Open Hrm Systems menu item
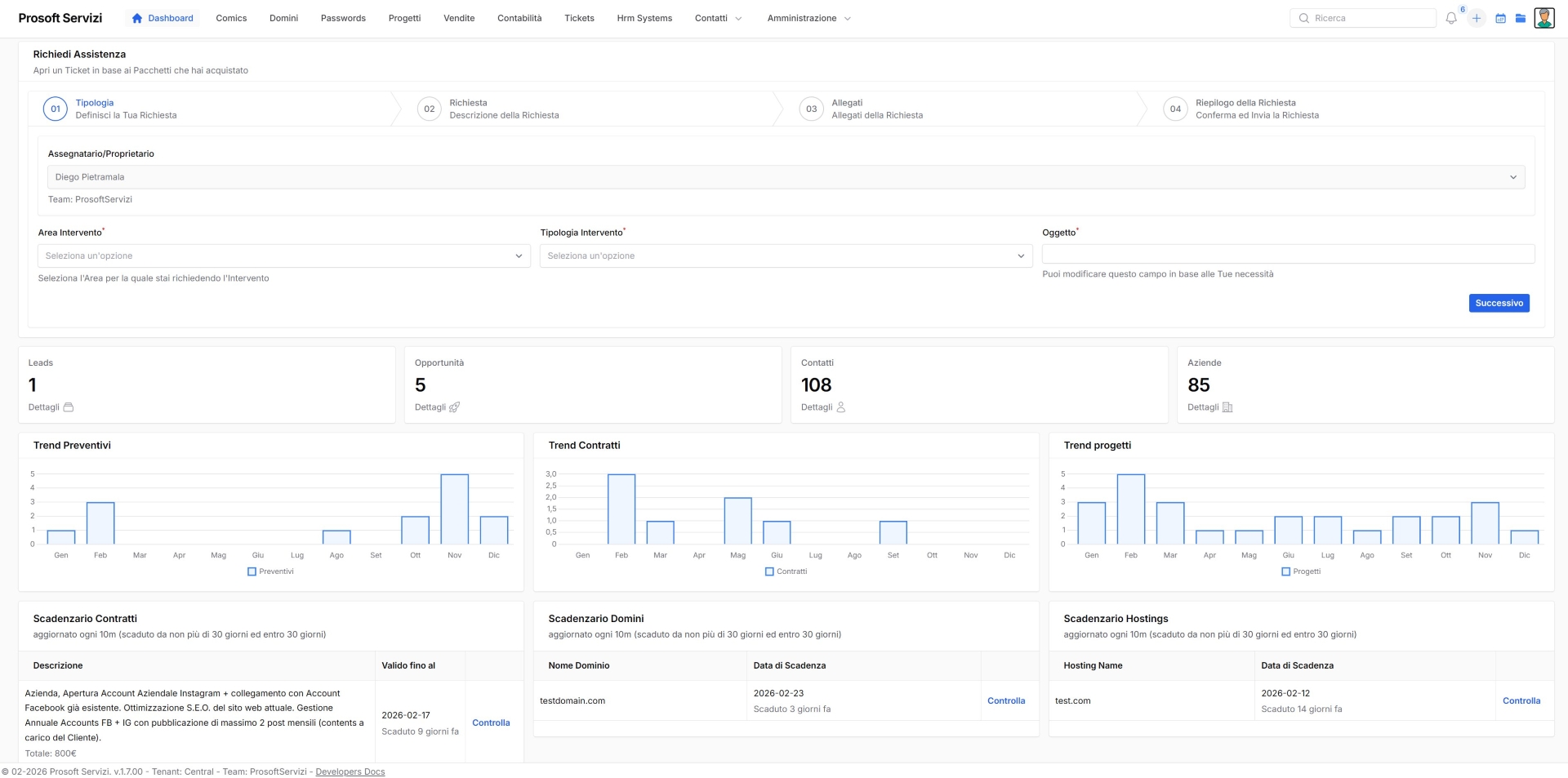This screenshot has width=1568, height=778. pyautogui.click(x=644, y=18)
